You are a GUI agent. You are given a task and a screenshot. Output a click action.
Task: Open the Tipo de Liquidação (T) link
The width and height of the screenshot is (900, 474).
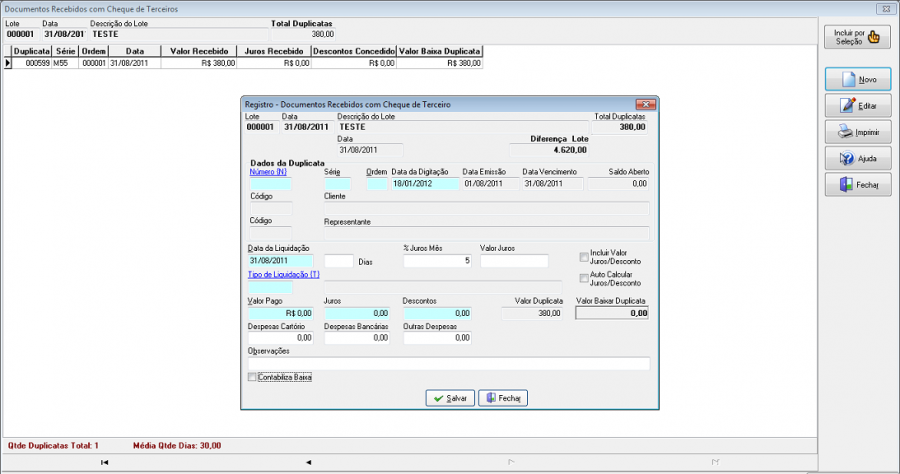tap(284, 274)
